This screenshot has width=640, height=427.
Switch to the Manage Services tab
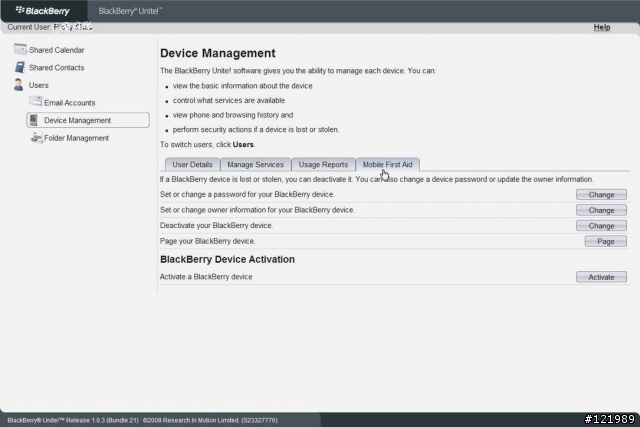256,165
